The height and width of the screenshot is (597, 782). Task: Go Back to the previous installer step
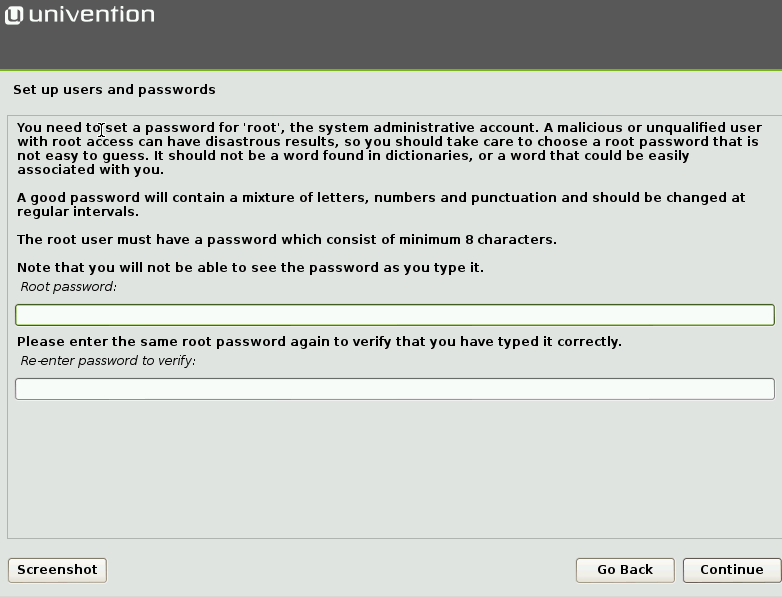pyautogui.click(x=625, y=570)
